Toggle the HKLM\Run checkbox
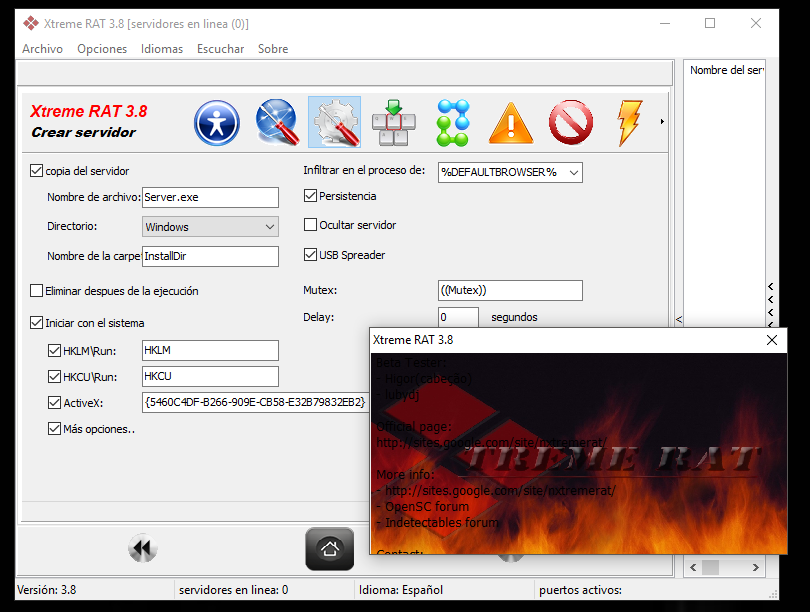Screen dimensions: 810x612 coord(54,351)
